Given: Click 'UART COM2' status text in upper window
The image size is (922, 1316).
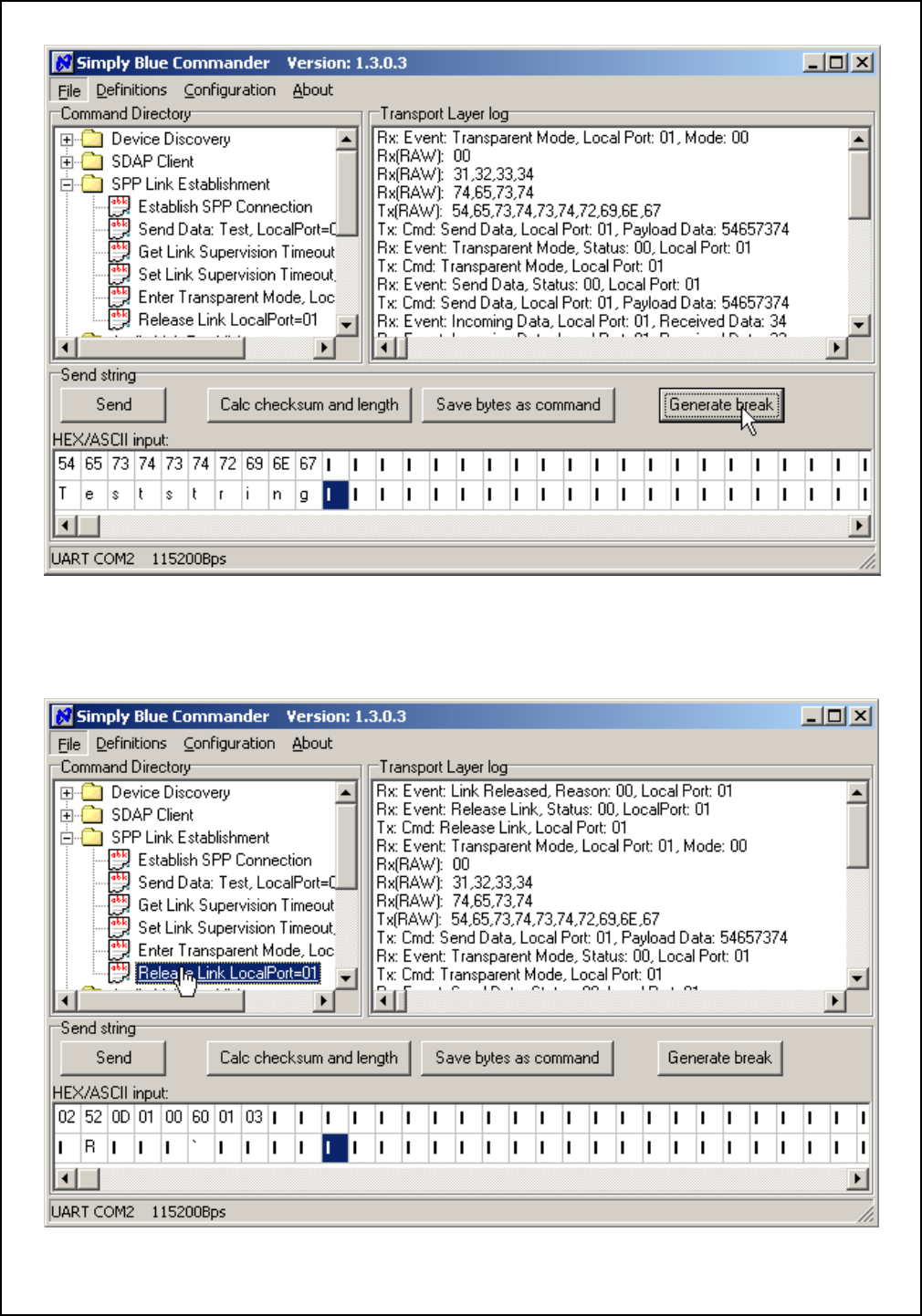Looking at the screenshot, I should [92, 559].
